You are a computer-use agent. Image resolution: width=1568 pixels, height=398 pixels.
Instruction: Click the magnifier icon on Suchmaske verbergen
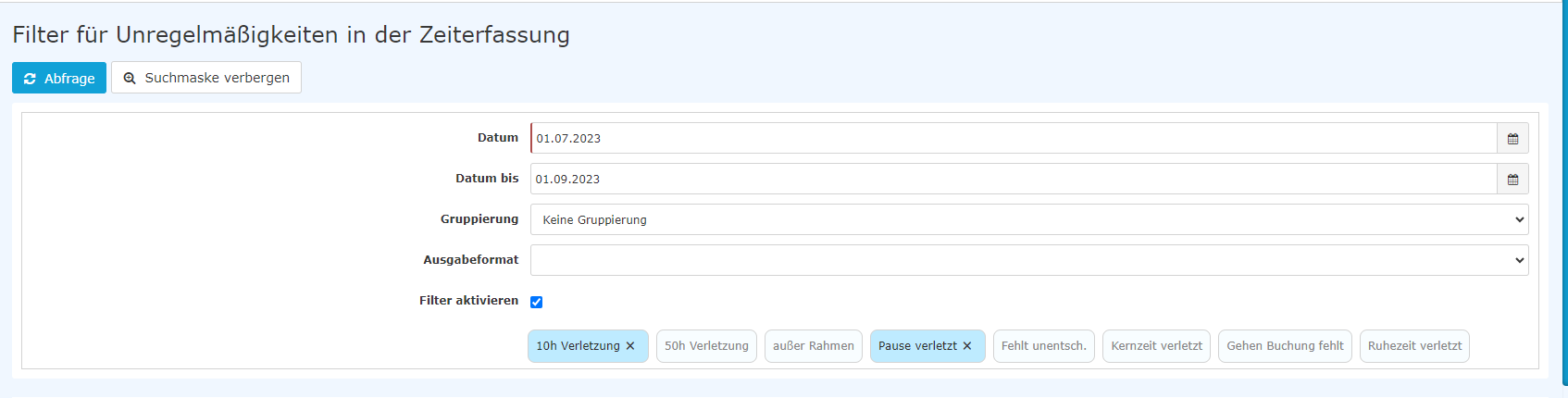tap(130, 79)
